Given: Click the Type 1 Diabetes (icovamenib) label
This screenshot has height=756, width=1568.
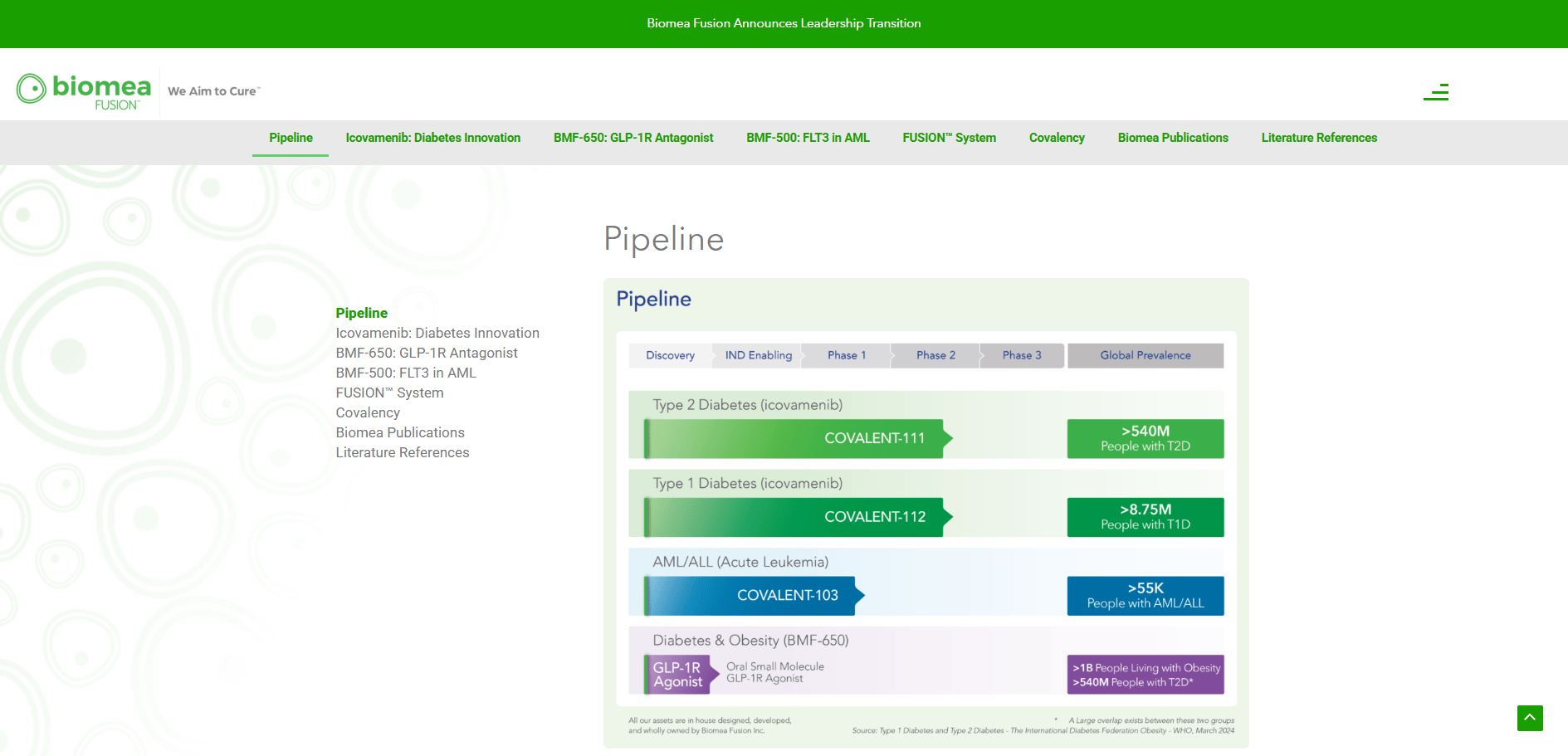Looking at the screenshot, I should point(747,484).
